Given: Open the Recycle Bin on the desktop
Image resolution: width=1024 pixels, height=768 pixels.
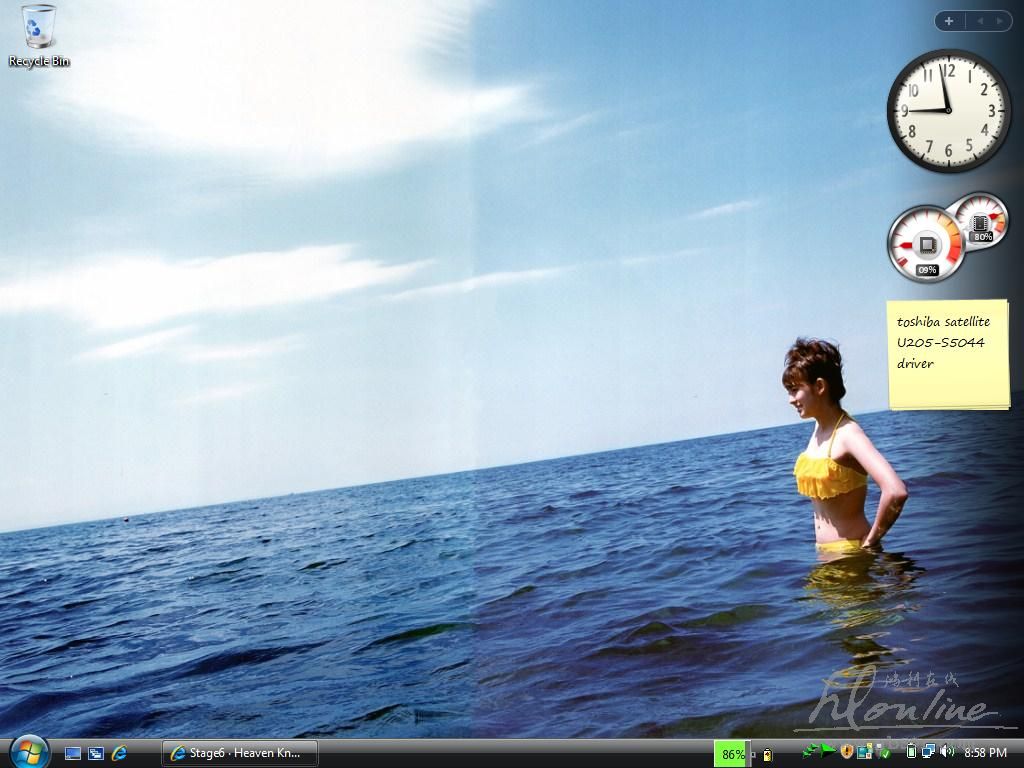Looking at the screenshot, I should [39, 34].
